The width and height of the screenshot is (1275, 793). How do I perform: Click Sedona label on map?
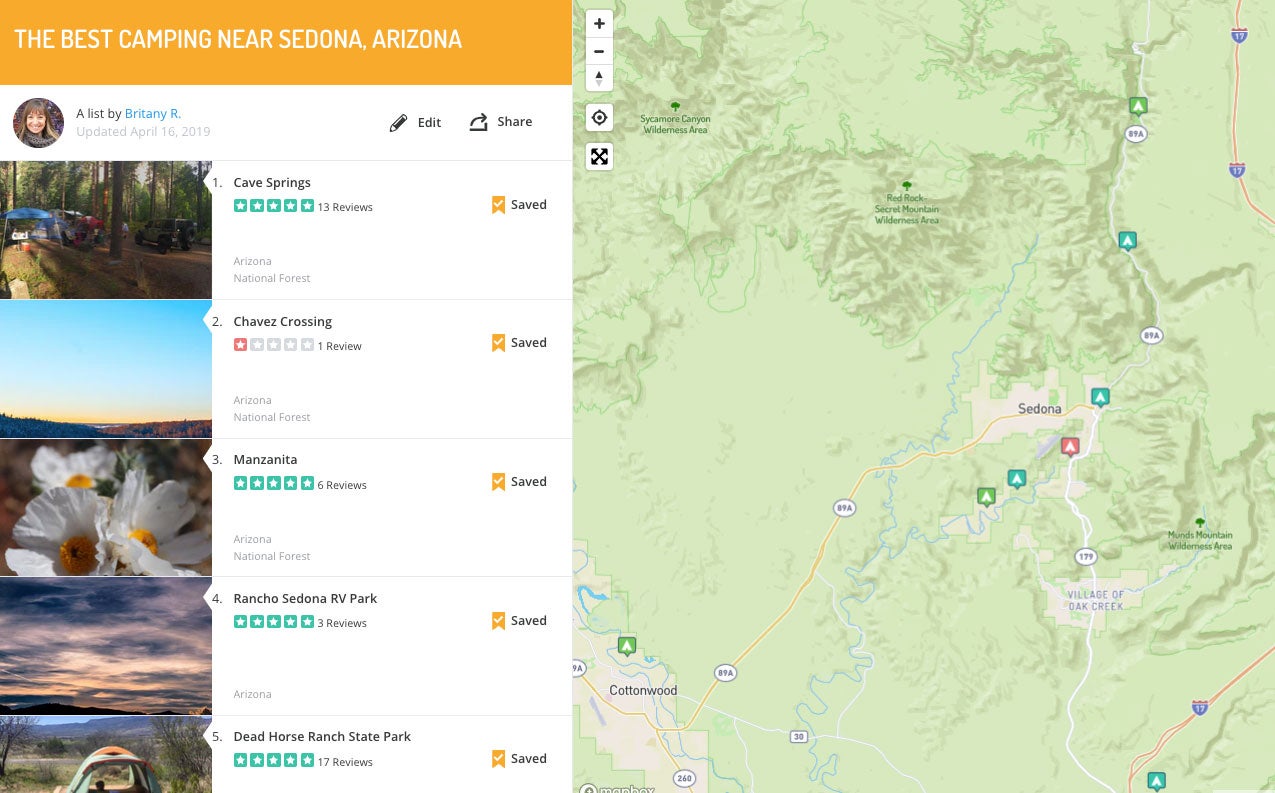[1040, 409]
